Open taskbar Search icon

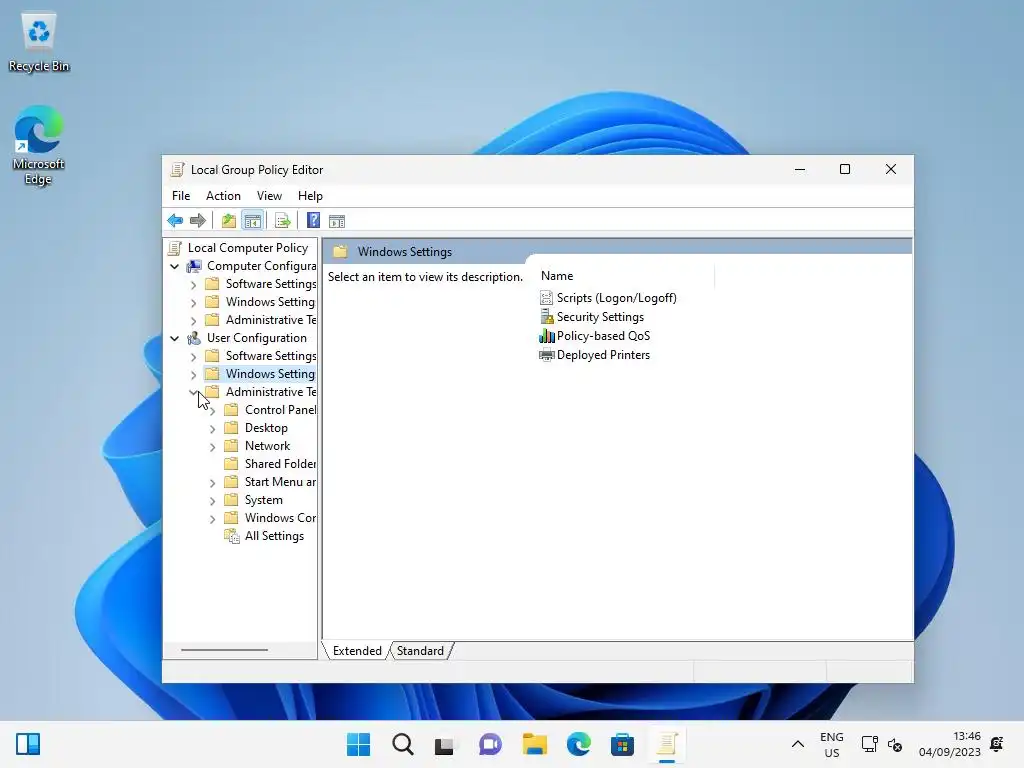point(402,744)
